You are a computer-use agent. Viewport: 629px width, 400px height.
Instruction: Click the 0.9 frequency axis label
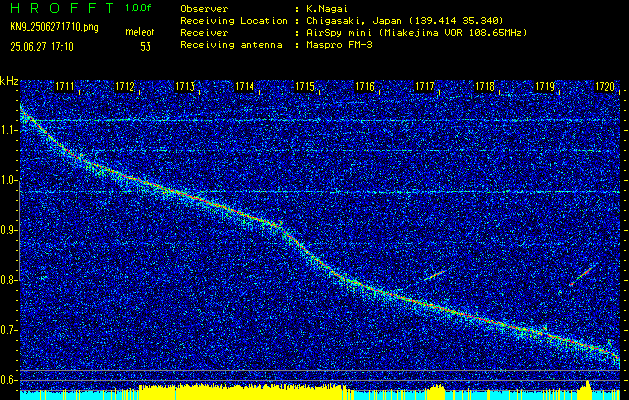tap(8, 230)
